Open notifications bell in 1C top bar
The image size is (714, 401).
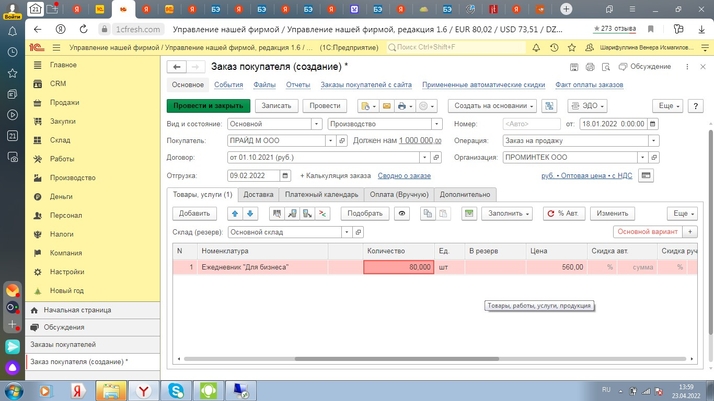point(536,47)
